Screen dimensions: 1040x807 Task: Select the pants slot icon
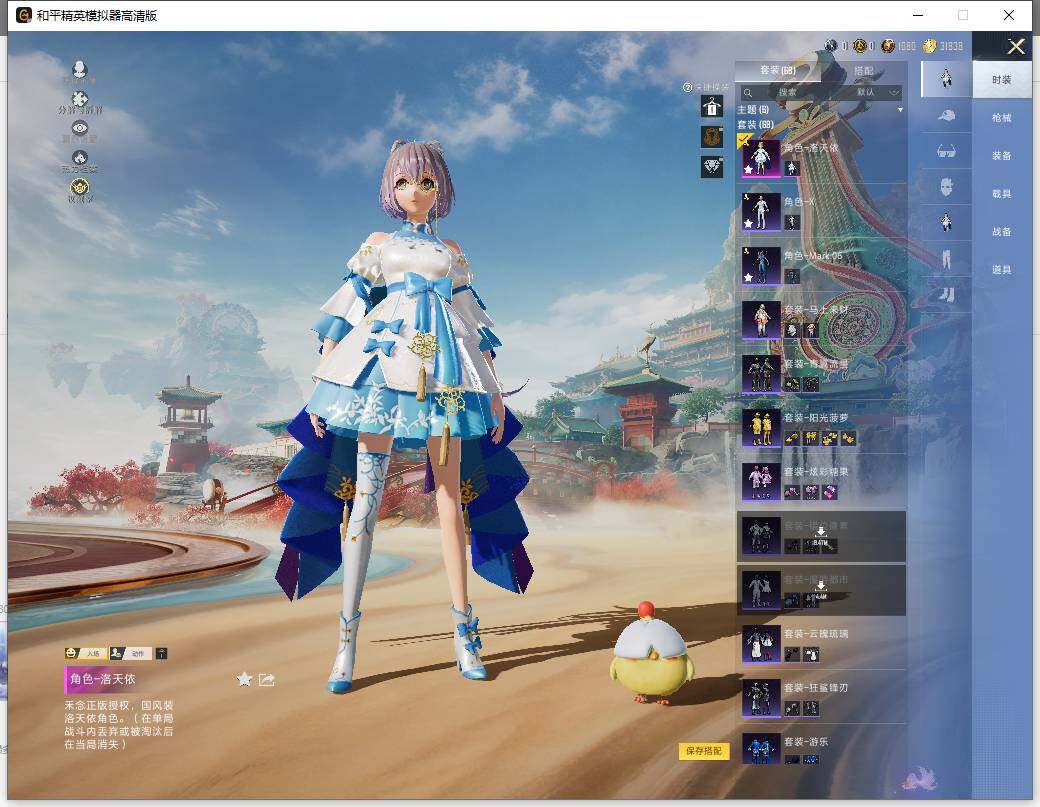[946, 259]
